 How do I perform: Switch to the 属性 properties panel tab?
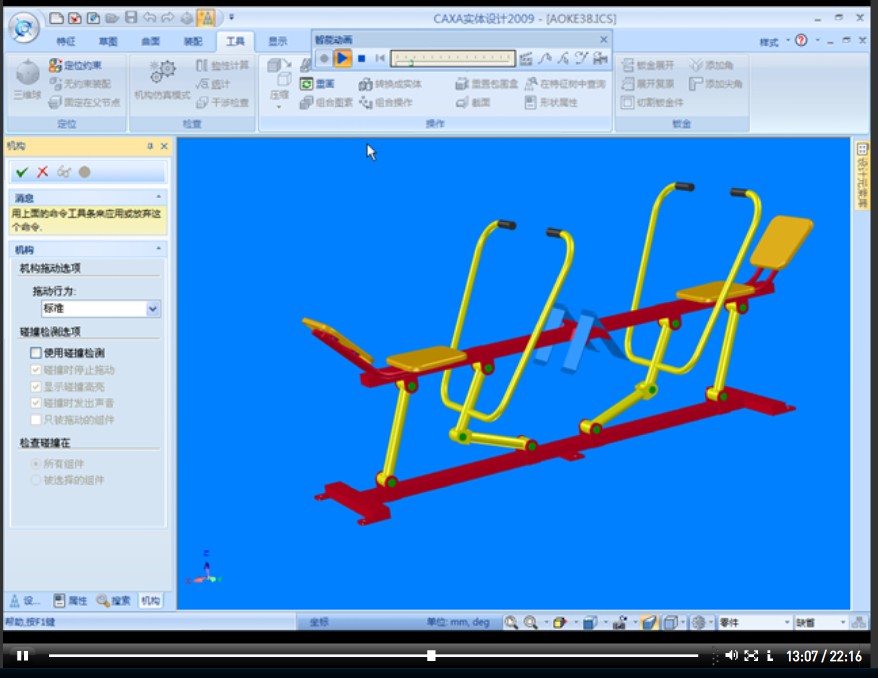(x=70, y=601)
